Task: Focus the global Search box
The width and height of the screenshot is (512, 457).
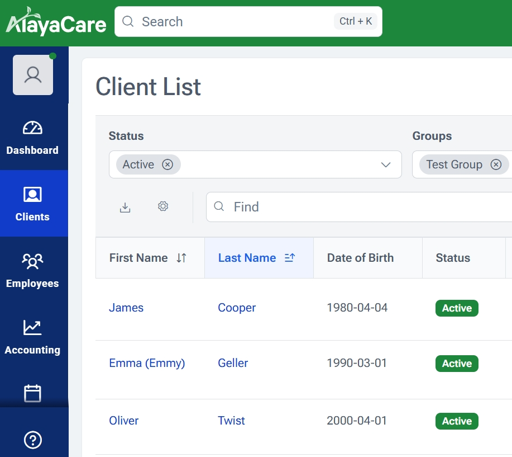Action: 248,22
